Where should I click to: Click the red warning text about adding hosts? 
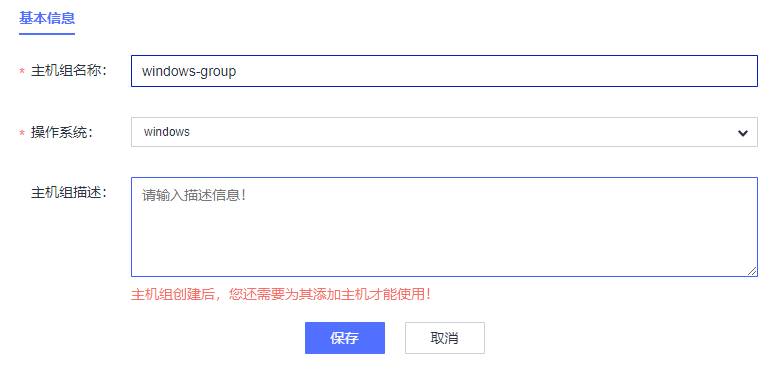pyautogui.click(x=281, y=295)
